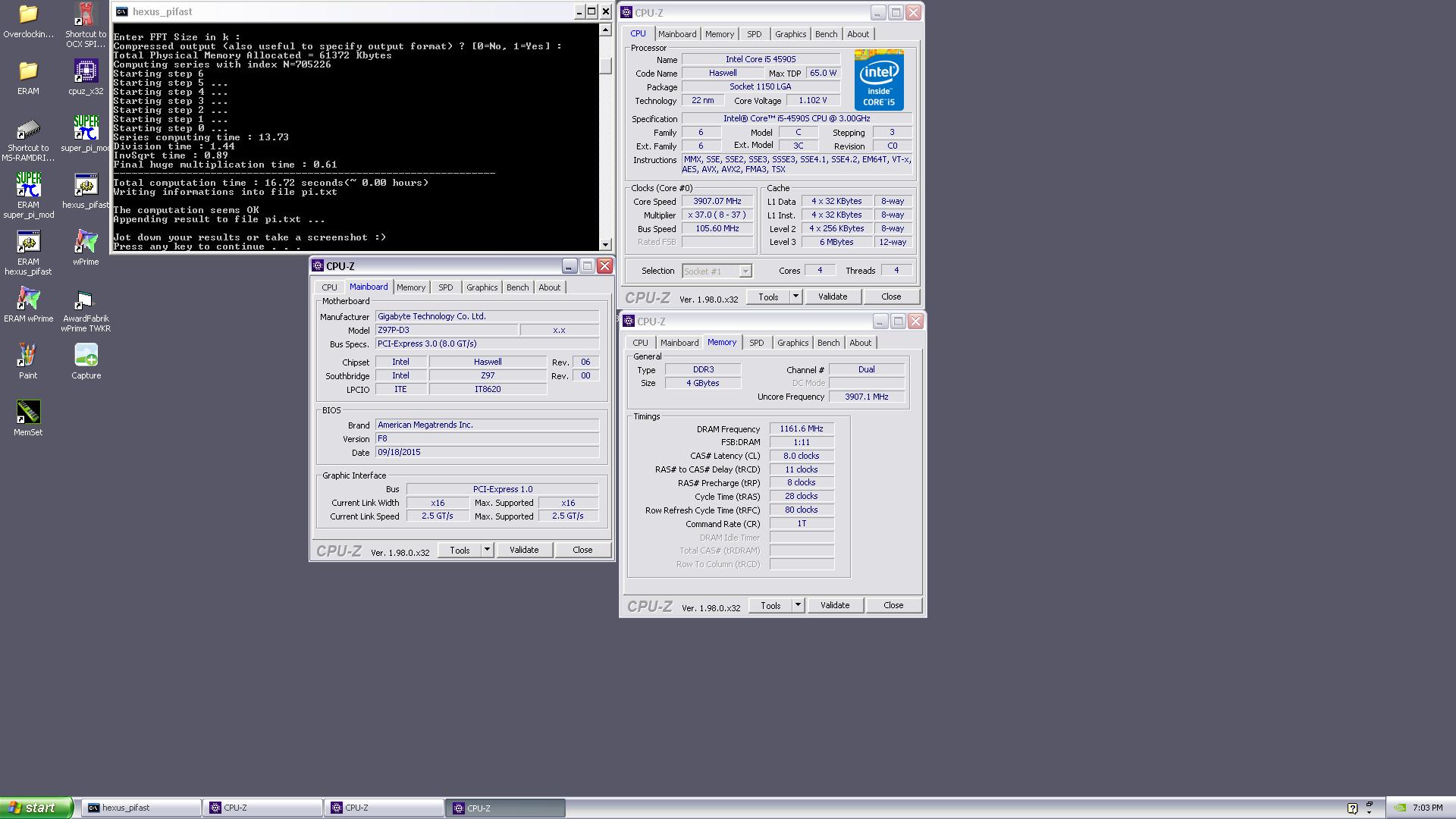Select Mainboard tab in Memory window
The image size is (1456, 819).
(x=679, y=343)
